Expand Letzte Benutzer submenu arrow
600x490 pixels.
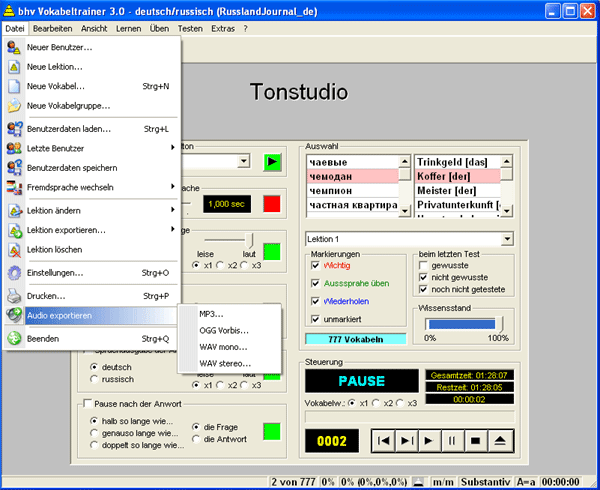pyautogui.click(x=173, y=148)
